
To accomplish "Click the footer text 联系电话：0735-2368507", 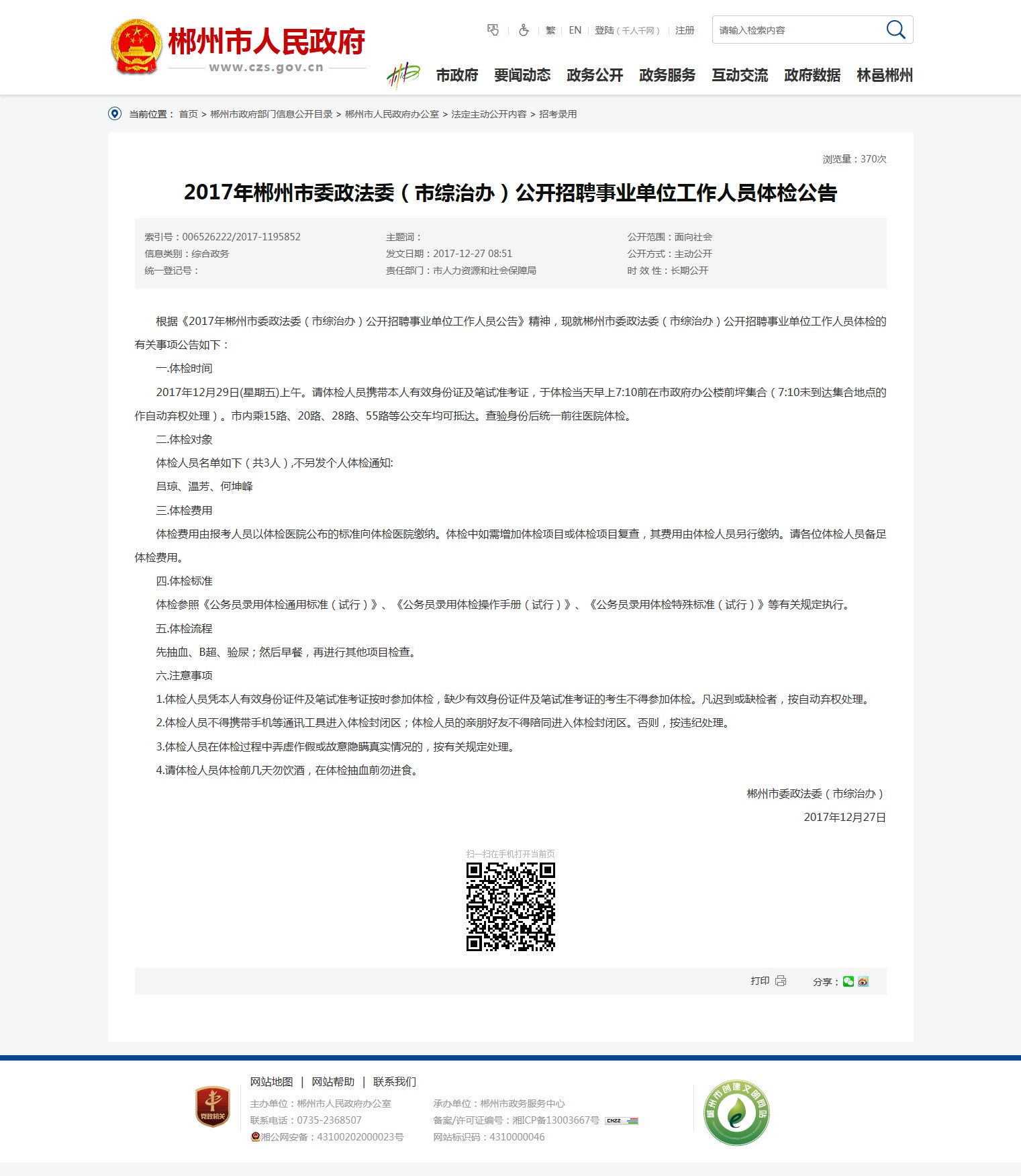I will point(306,1120).
